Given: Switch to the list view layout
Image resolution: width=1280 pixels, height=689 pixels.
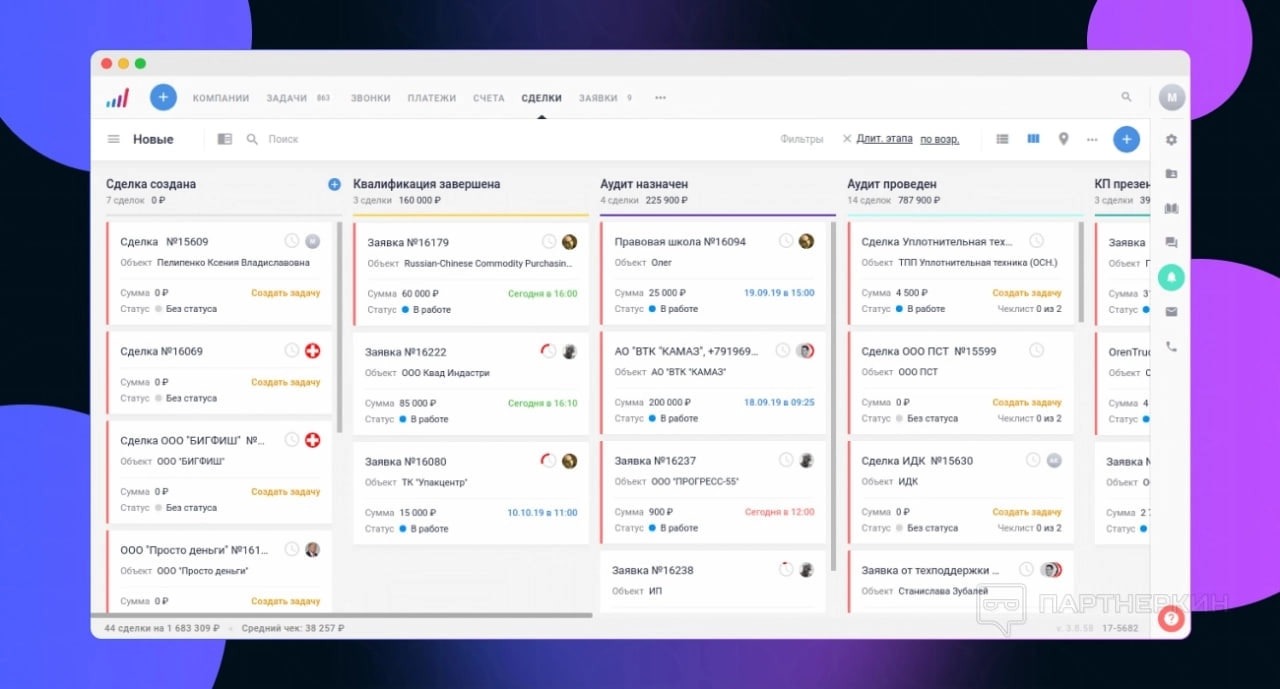Looking at the screenshot, I should [x=1002, y=139].
